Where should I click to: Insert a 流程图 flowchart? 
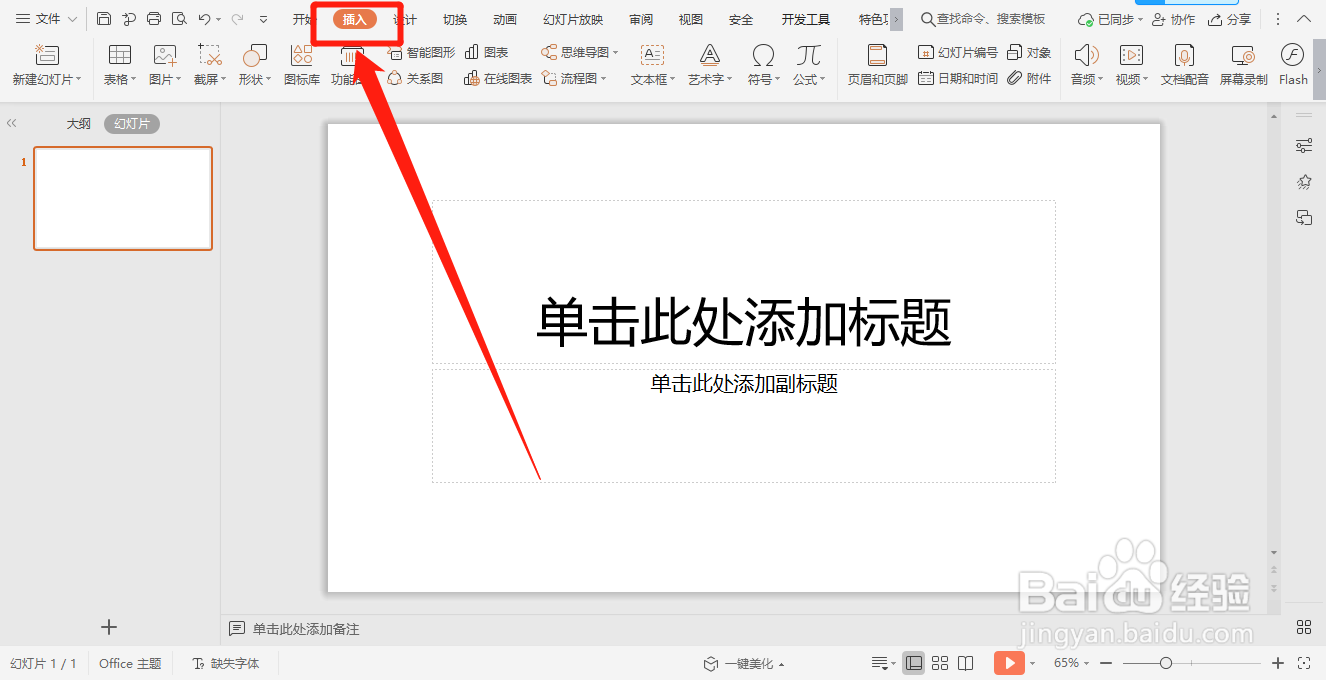tap(576, 78)
